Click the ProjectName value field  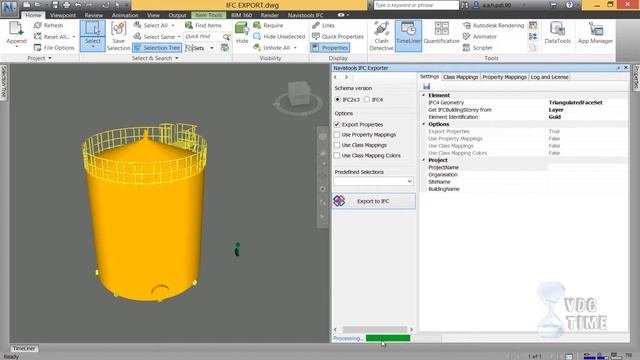pos(587,167)
